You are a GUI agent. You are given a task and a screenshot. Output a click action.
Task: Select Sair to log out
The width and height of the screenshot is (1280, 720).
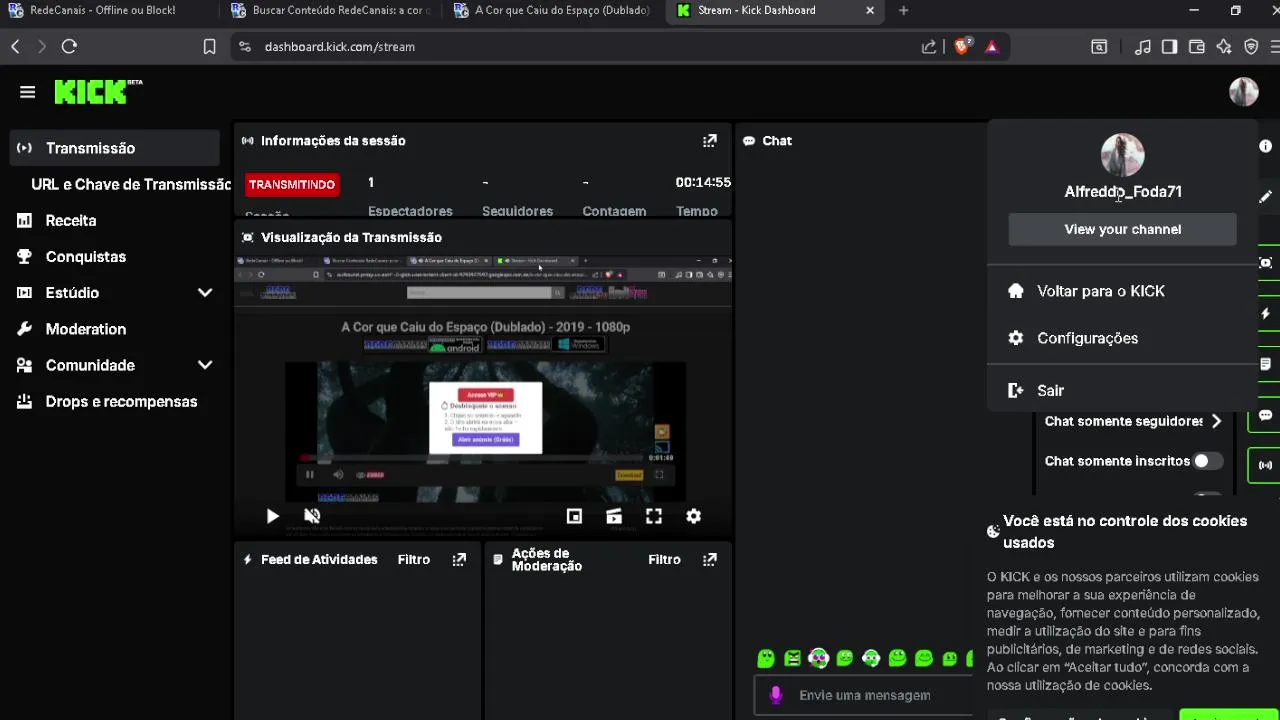tap(1050, 391)
